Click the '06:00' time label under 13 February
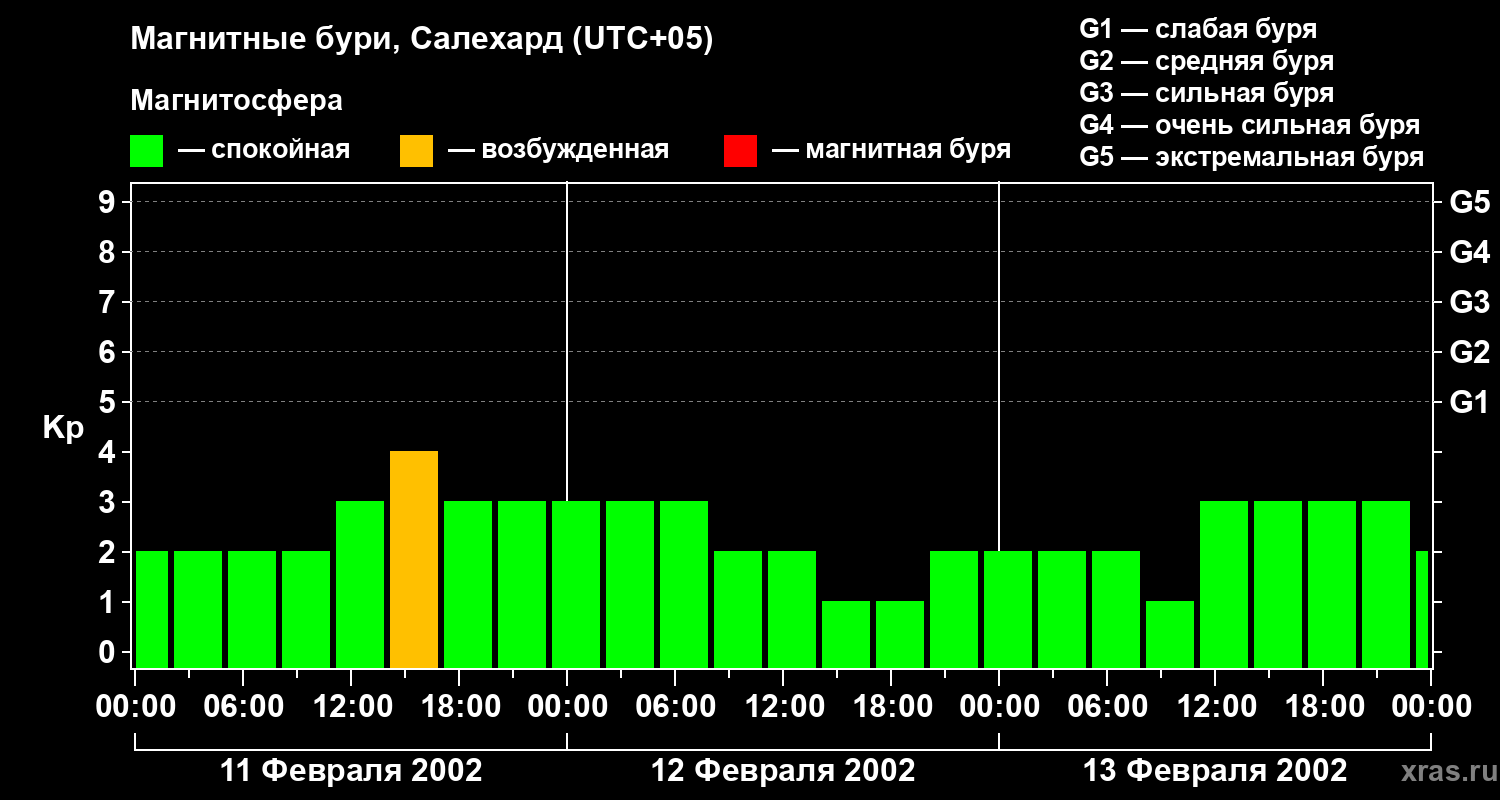1500x800 pixels. 1106,707
